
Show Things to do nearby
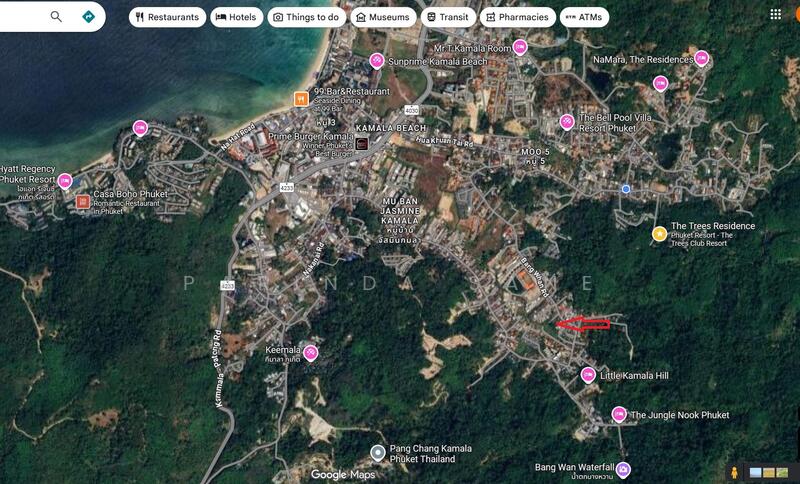point(306,17)
